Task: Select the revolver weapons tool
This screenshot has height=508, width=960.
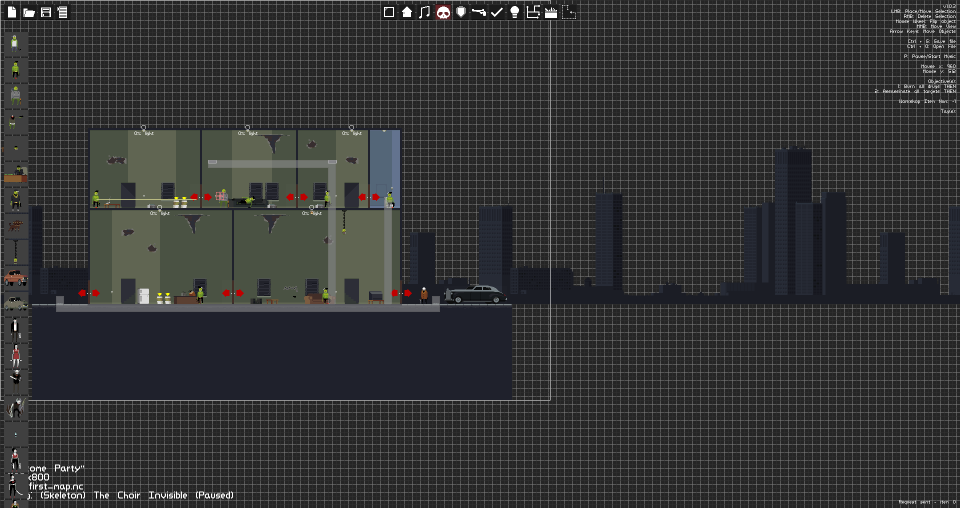Action: coord(479,12)
